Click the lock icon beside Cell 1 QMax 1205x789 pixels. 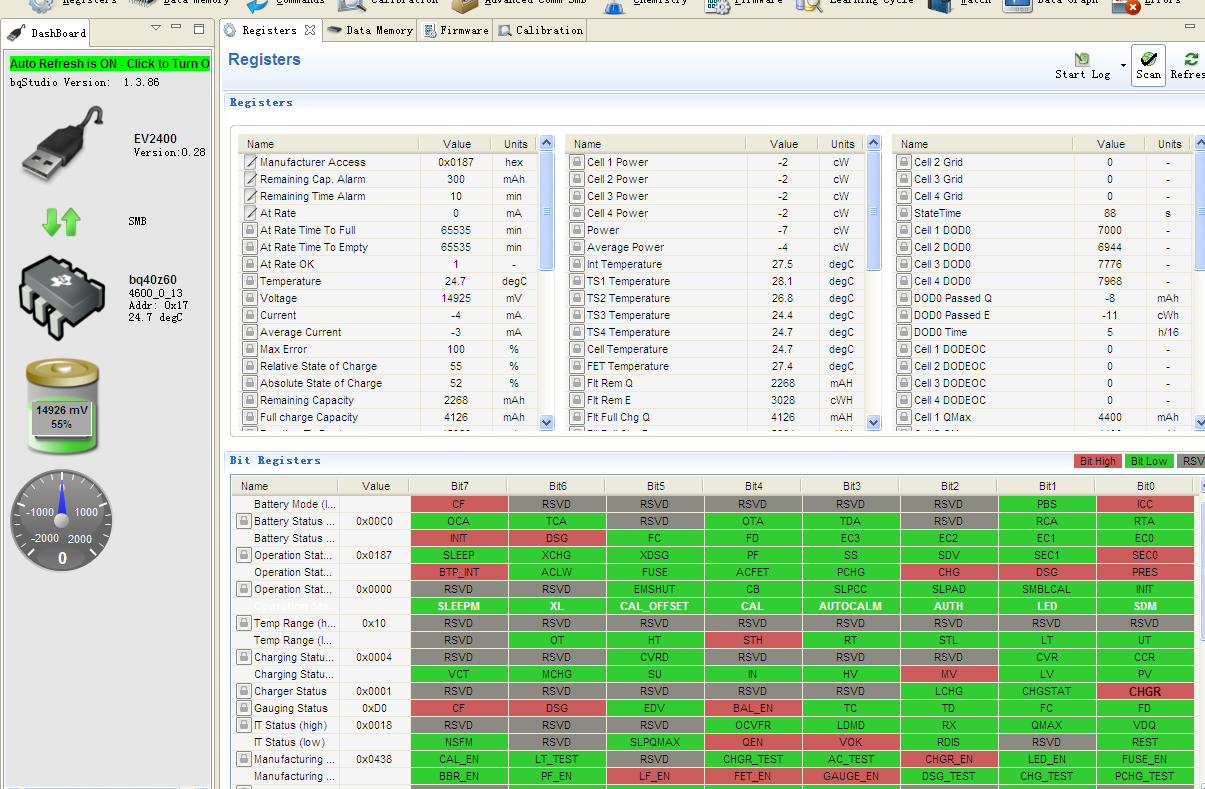[904, 417]
